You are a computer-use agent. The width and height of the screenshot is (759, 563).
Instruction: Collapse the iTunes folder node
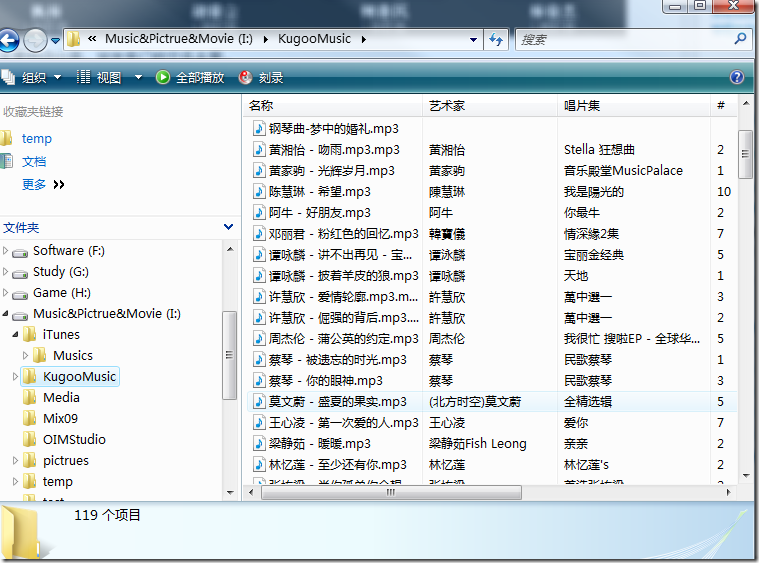click(15, 335)
